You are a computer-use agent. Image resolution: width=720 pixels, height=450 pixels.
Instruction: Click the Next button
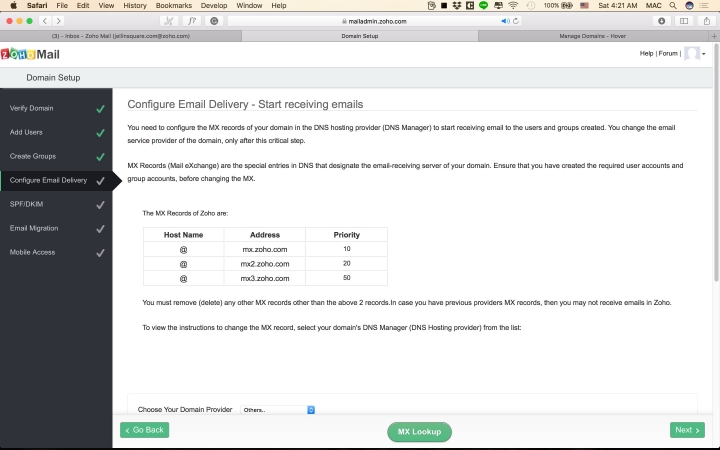(x=687, y=430)
